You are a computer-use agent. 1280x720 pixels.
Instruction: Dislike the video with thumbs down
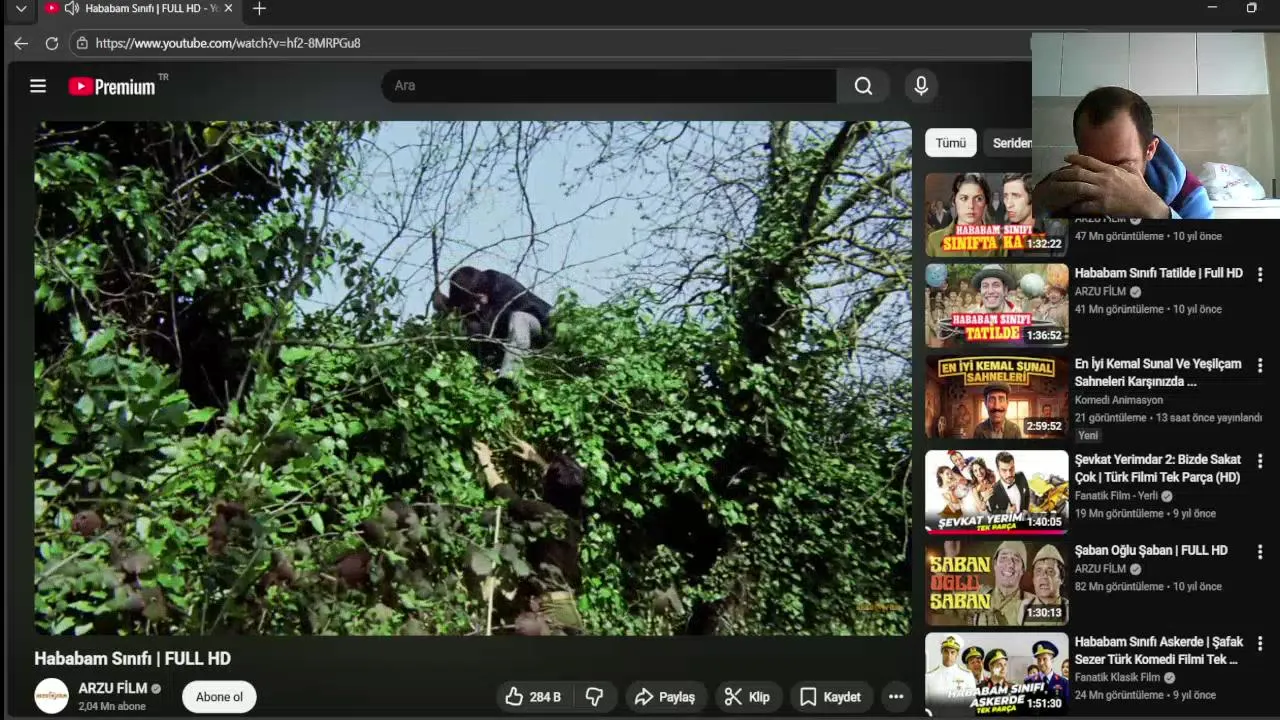pos(594,697)
